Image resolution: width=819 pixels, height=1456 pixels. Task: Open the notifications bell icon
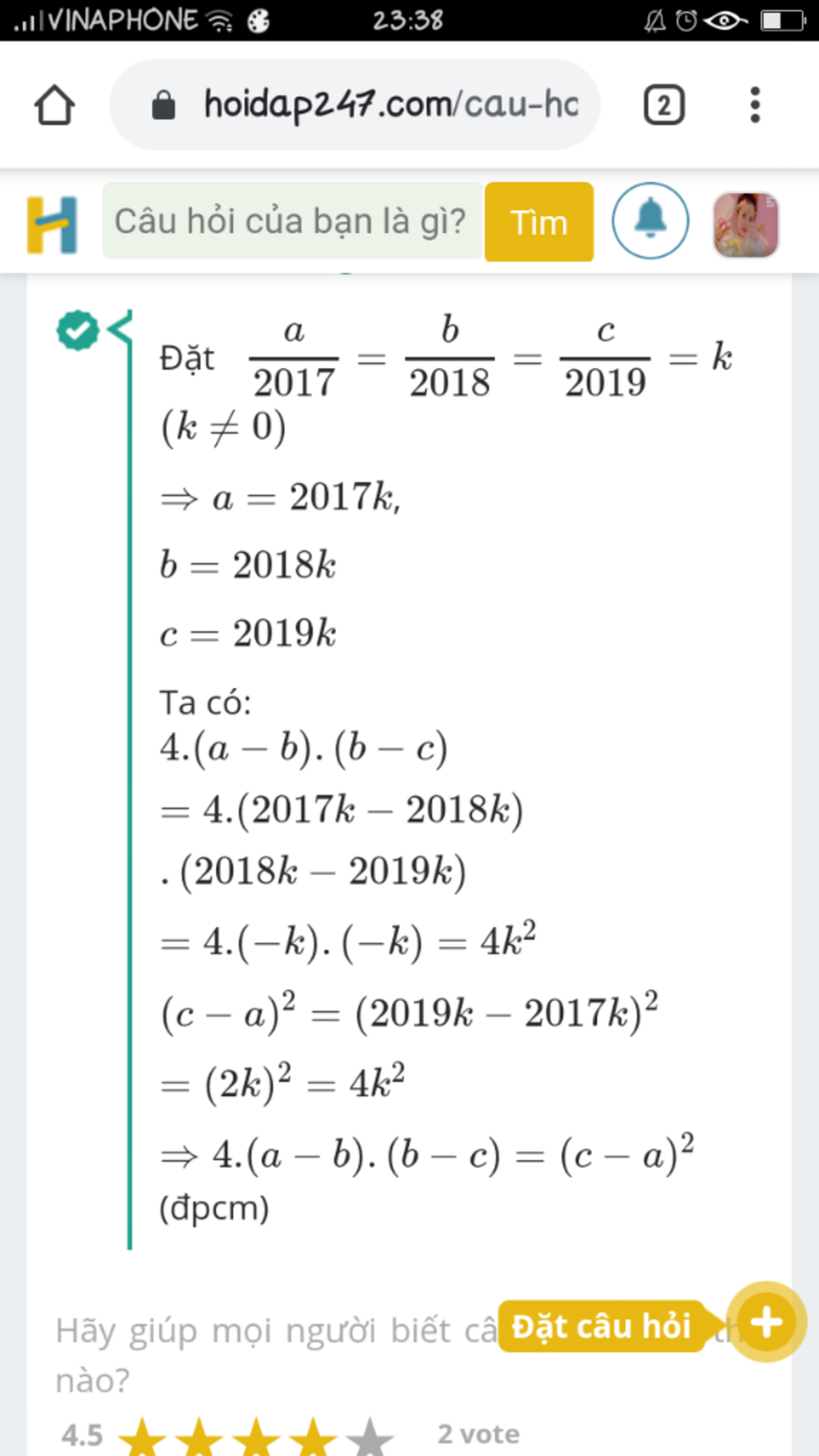point(650,221)
